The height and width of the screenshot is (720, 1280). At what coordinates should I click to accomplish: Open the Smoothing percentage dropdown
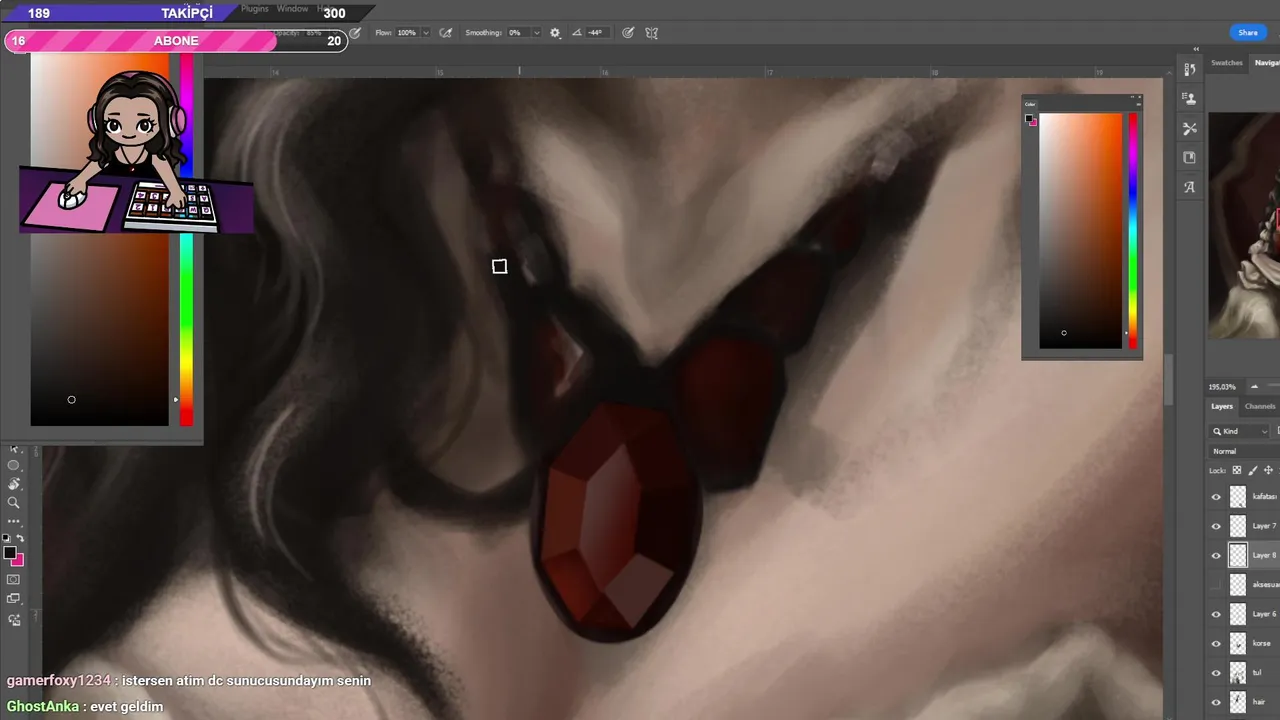[x=536, y=33]
